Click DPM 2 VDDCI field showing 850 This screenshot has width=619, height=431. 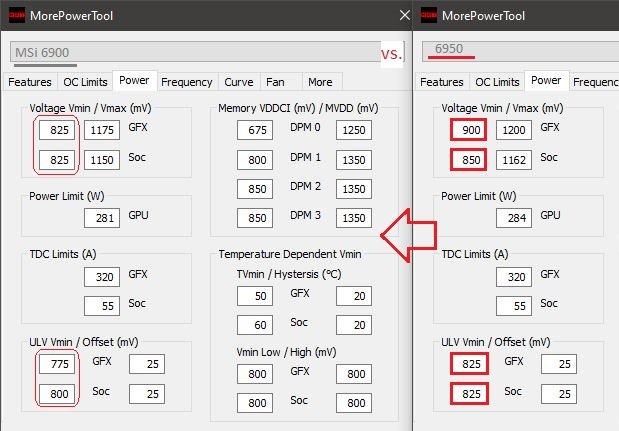click(255, 189)
